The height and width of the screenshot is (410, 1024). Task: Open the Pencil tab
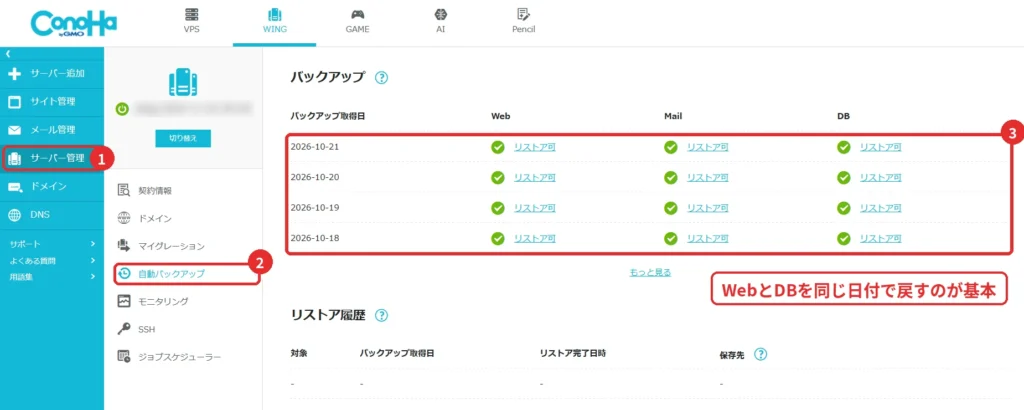point(523,21)
